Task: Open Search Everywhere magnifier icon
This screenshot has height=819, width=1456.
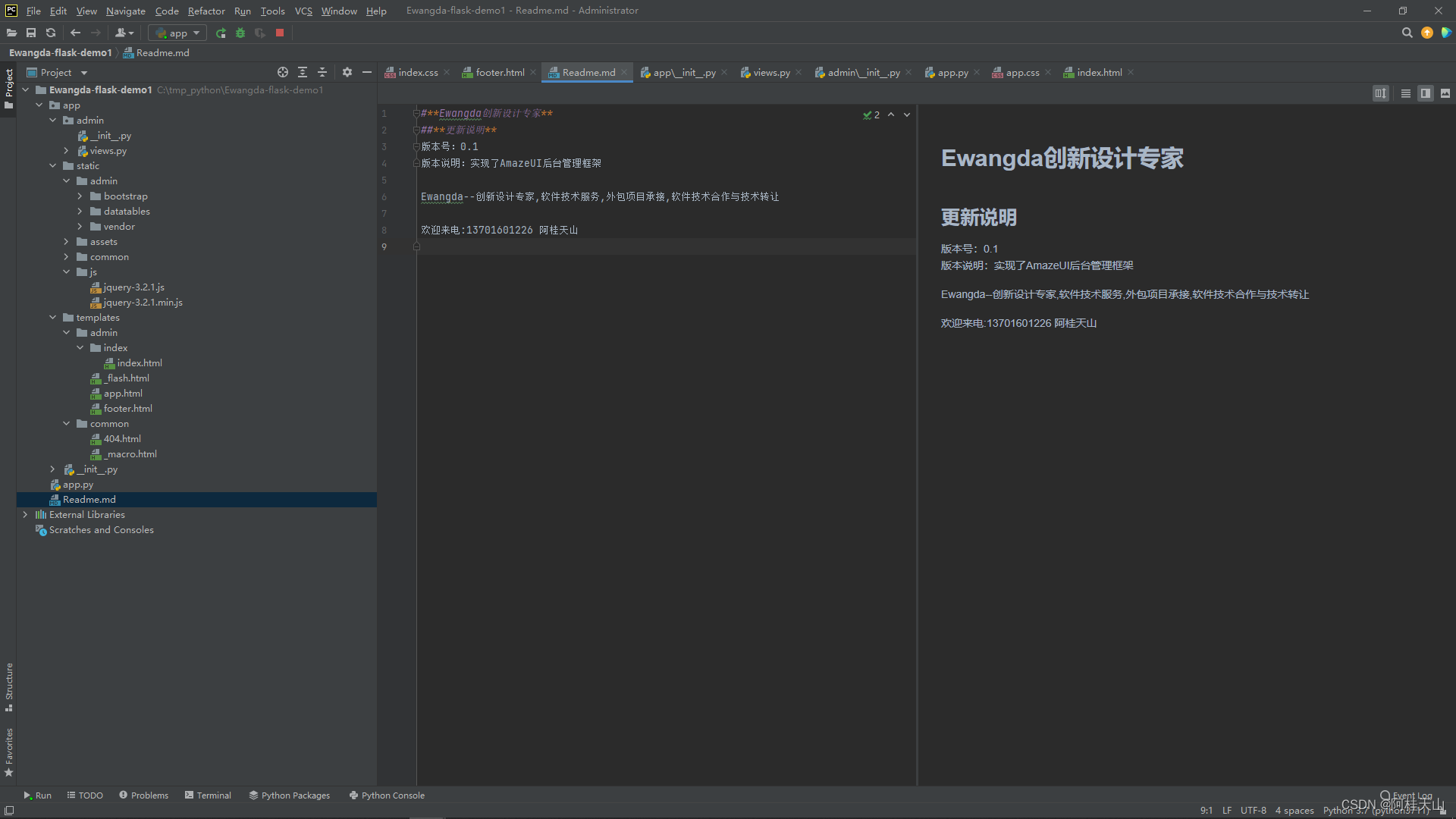Action: 1407,33
